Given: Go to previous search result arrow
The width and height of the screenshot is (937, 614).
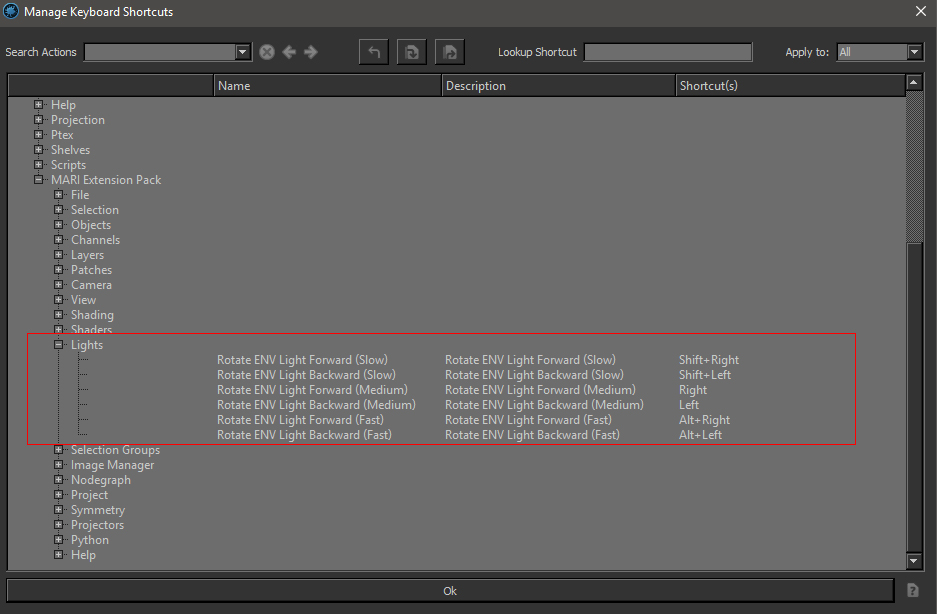Looking at the screenshot, I should 289,52.
